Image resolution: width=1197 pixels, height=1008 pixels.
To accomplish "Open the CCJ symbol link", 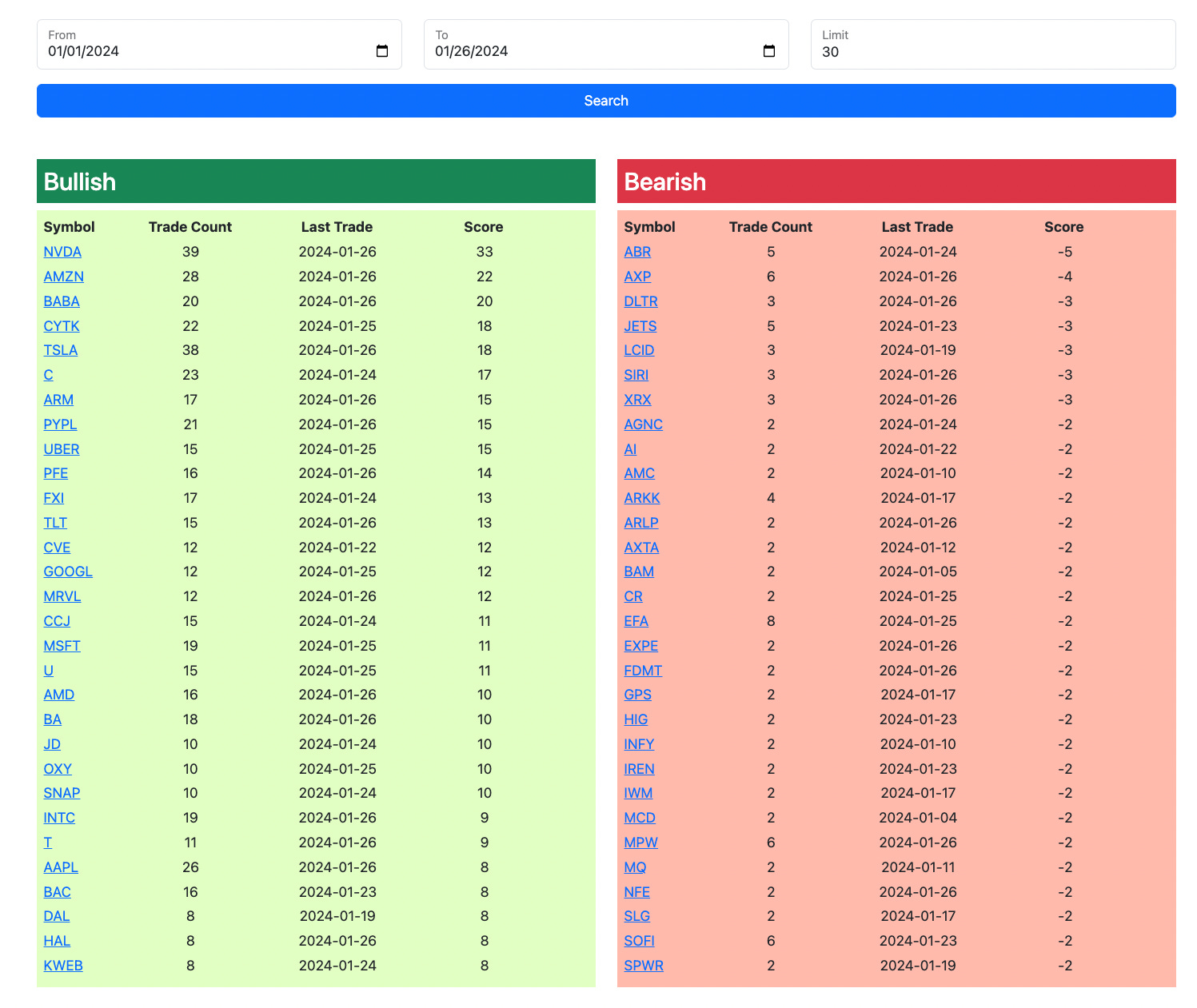I will pyautogui.click(x=57, y=621).
